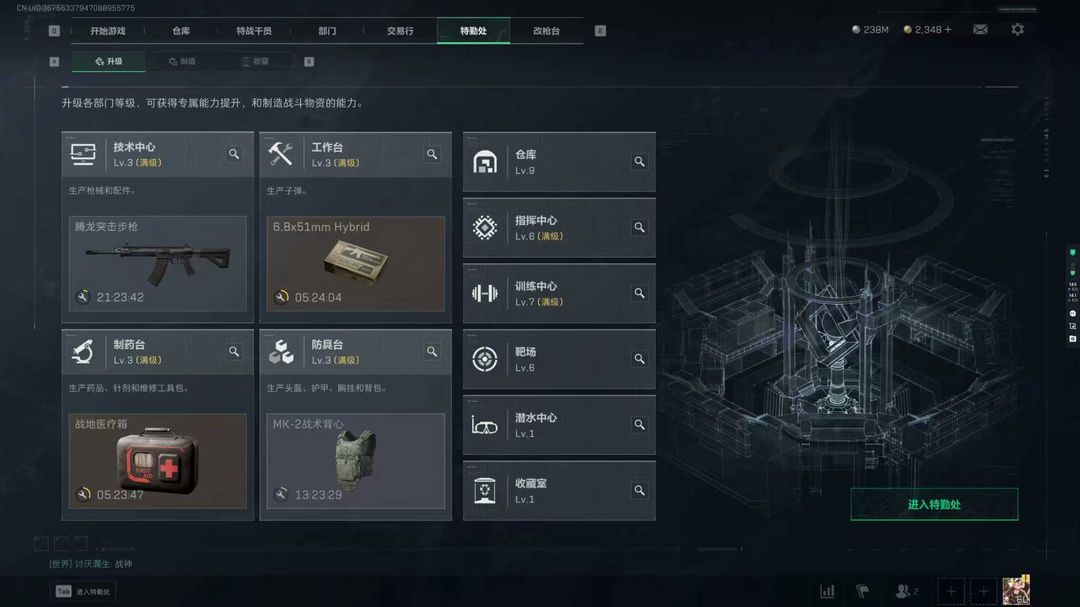Image resolution: width=1080 pixels, height=607 pixels.
Task: Switch to the 交易行 tab
Action: [x=400, y=31]
